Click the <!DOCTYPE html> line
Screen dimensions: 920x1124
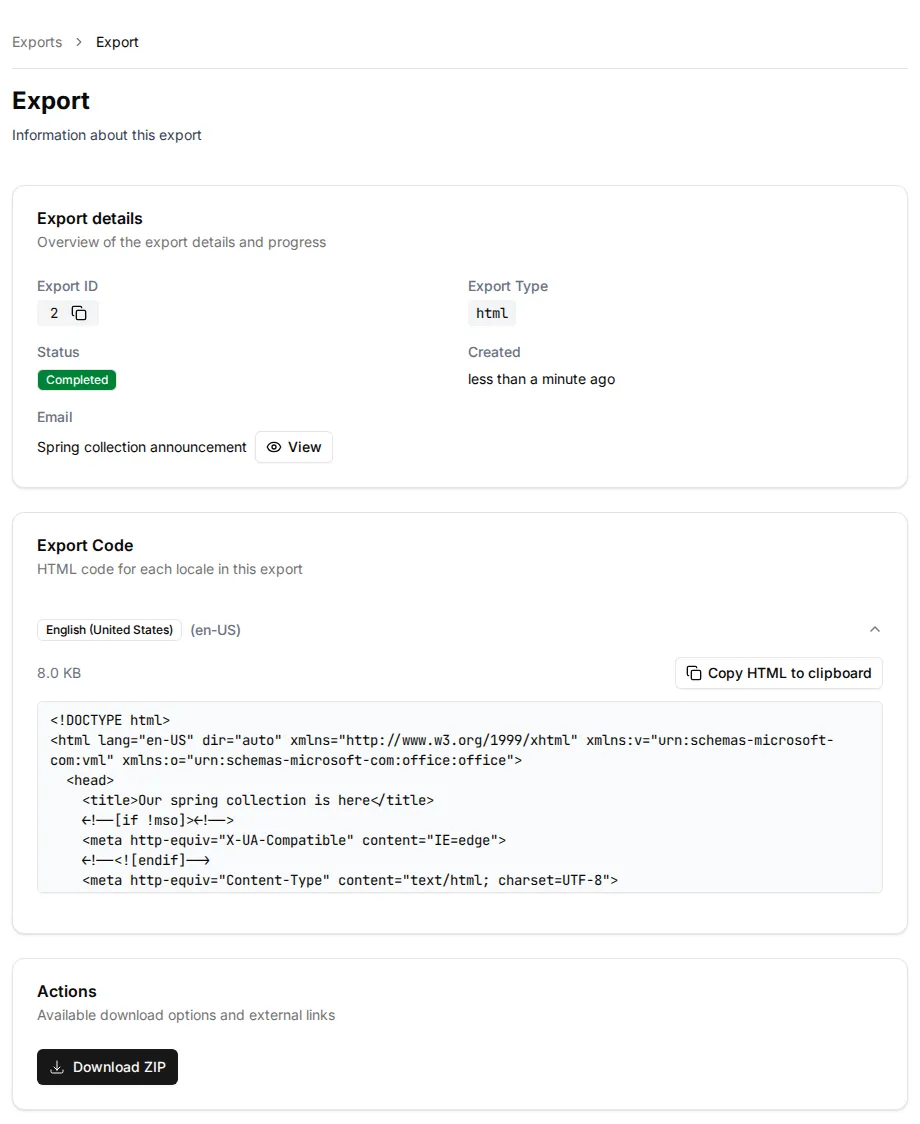pos(110,720)
